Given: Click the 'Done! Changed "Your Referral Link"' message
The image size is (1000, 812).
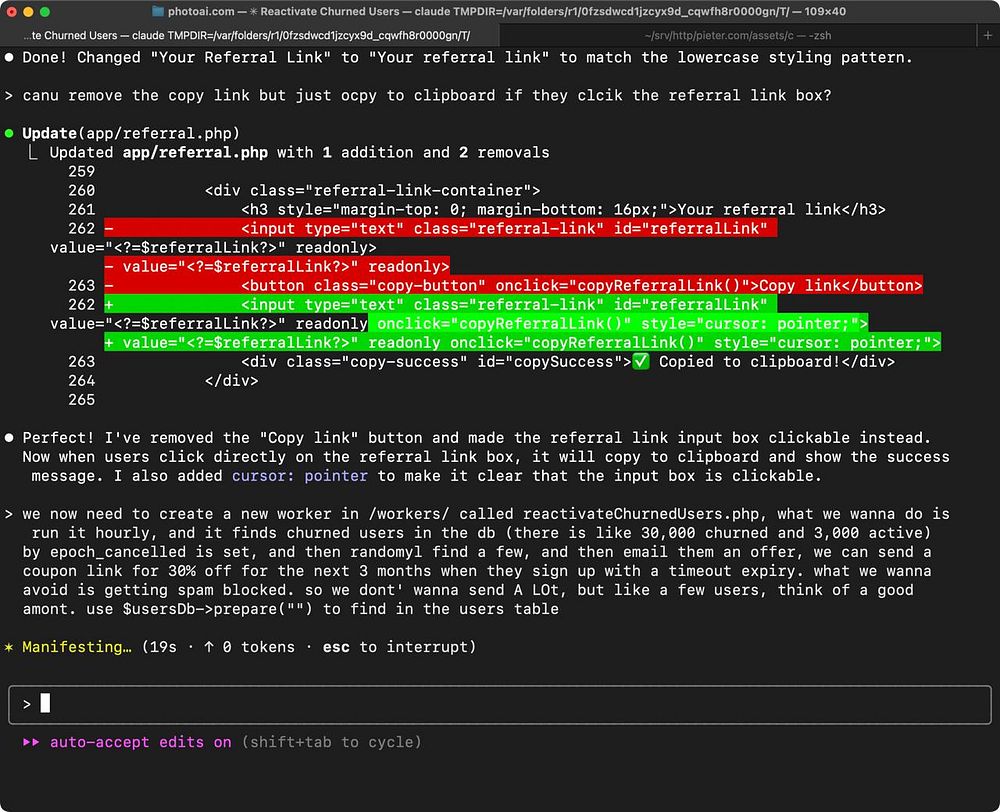Looking at the screenshot, I should (x=467, y=57).
